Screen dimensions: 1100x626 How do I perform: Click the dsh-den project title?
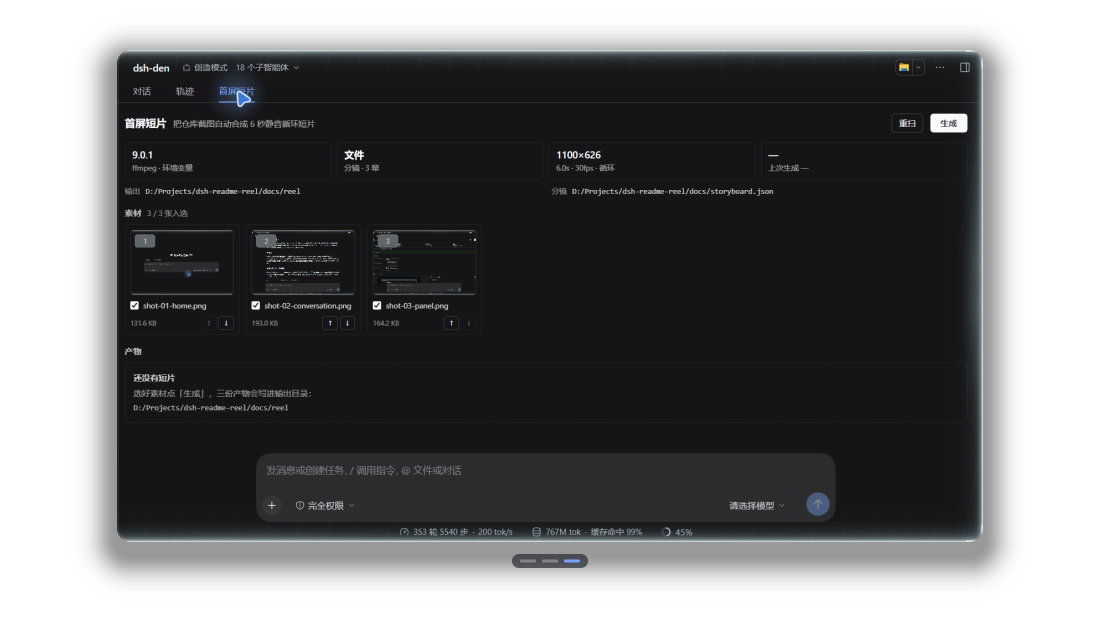click(151, 68)
